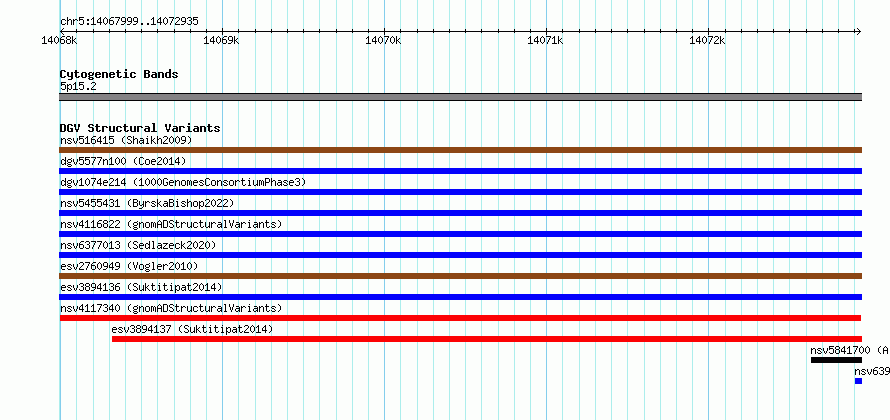Select the blue bar under dgv1074e214 label
This screenshot has width=890, height=420.
pos(460,192)
